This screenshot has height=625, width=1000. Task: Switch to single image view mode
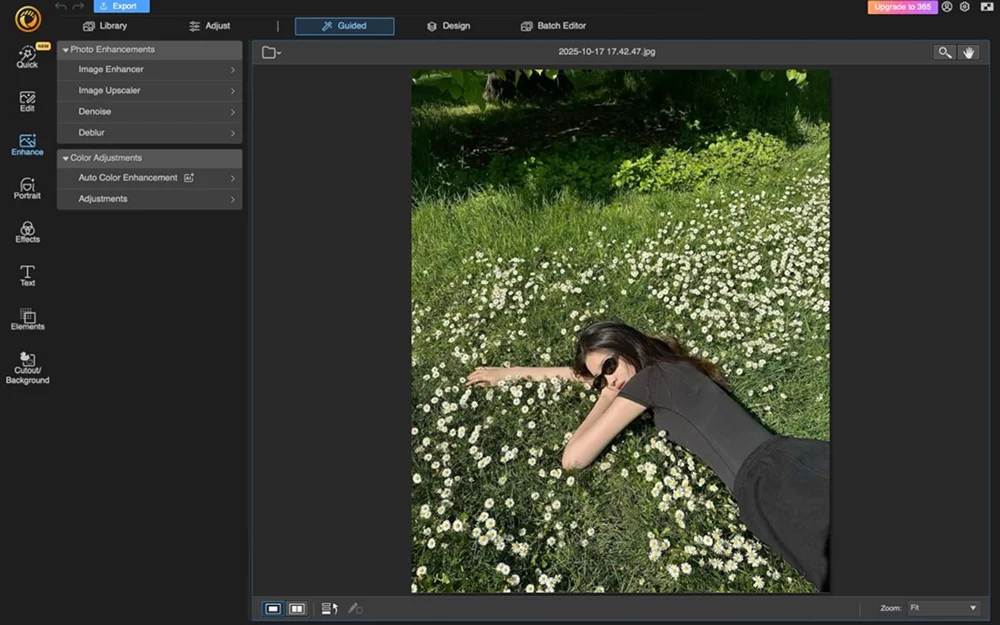click(273, 608)
